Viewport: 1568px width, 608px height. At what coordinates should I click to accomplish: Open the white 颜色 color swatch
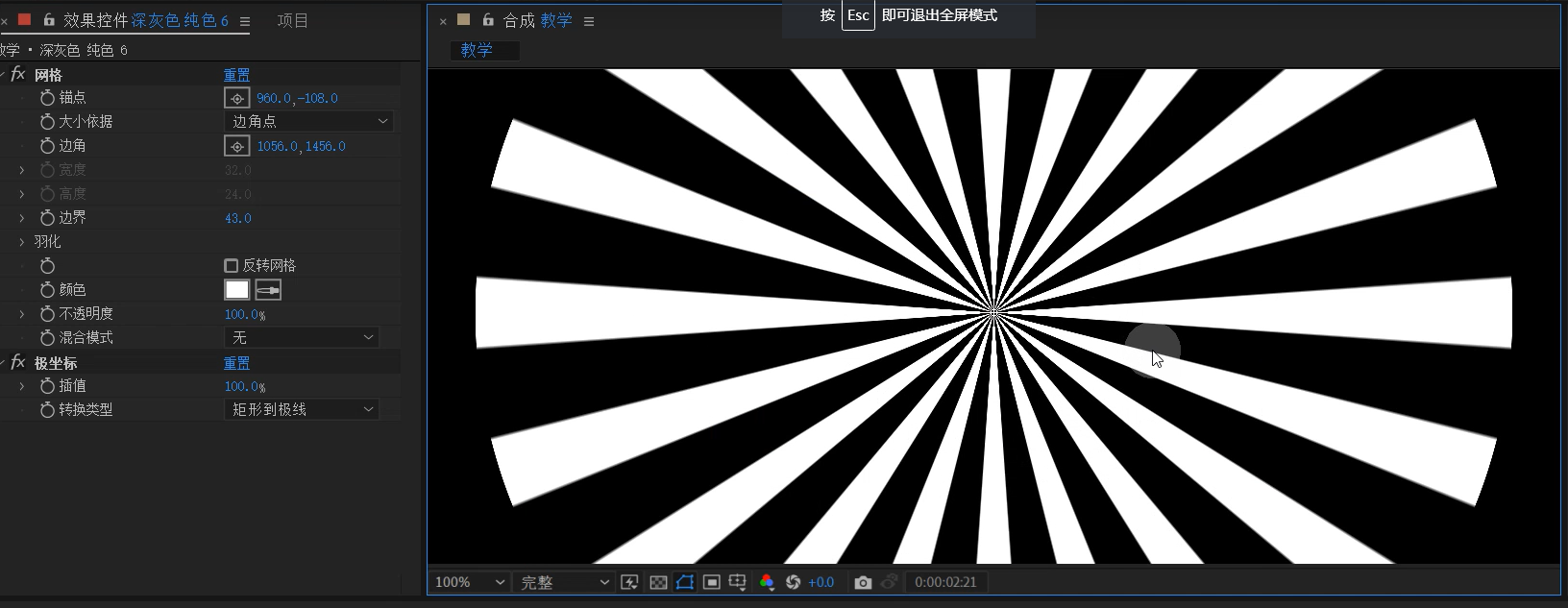[x=236, y=290]
